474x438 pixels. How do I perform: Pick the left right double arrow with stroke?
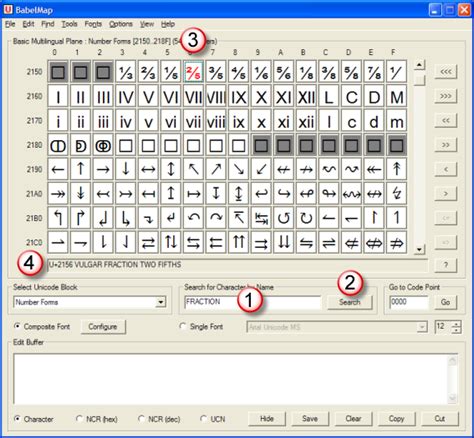tap(374, 243)
